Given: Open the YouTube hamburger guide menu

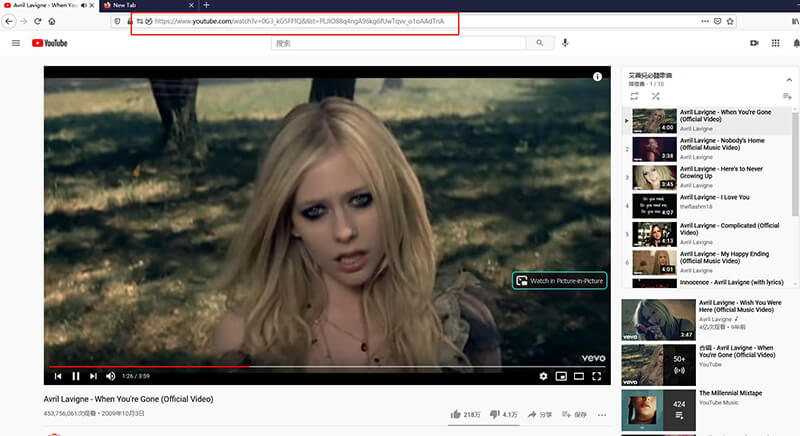Looking at the screenshot, I should pyautogui.click(x=16, y=43).
